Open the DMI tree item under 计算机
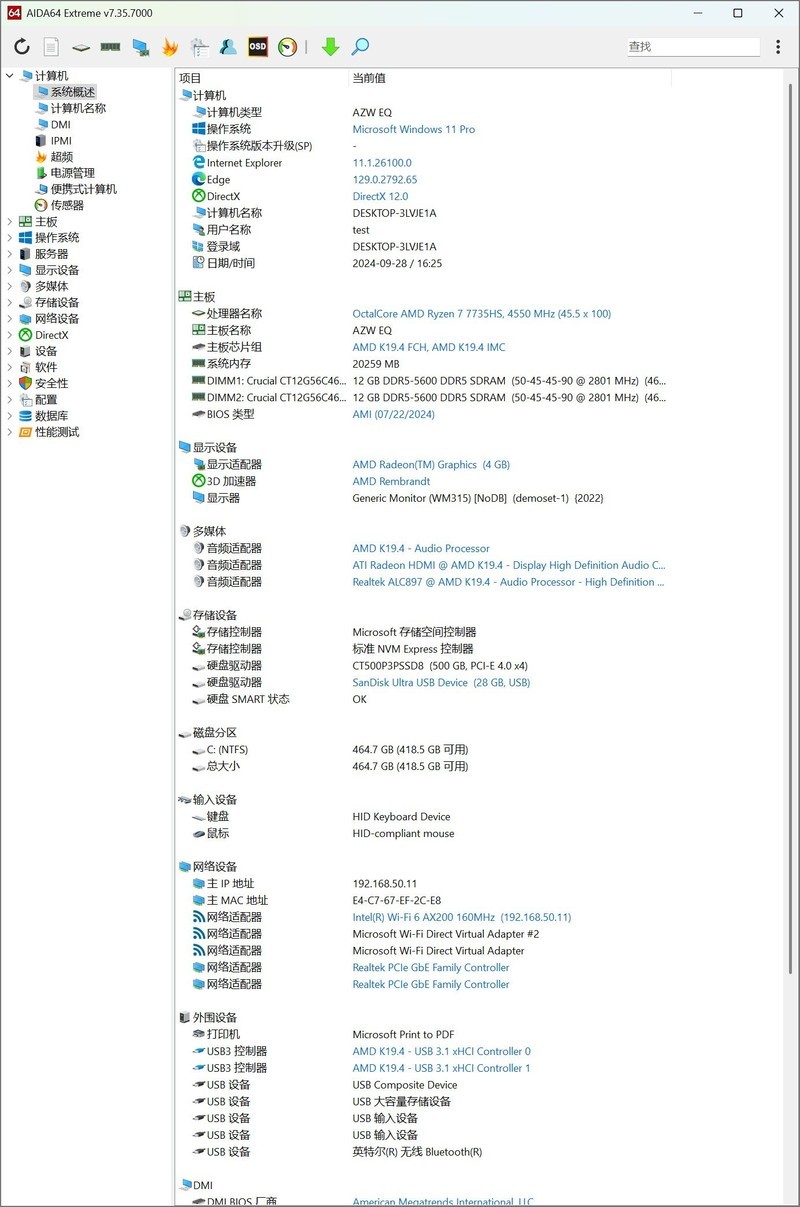 [x=60, y=125]
